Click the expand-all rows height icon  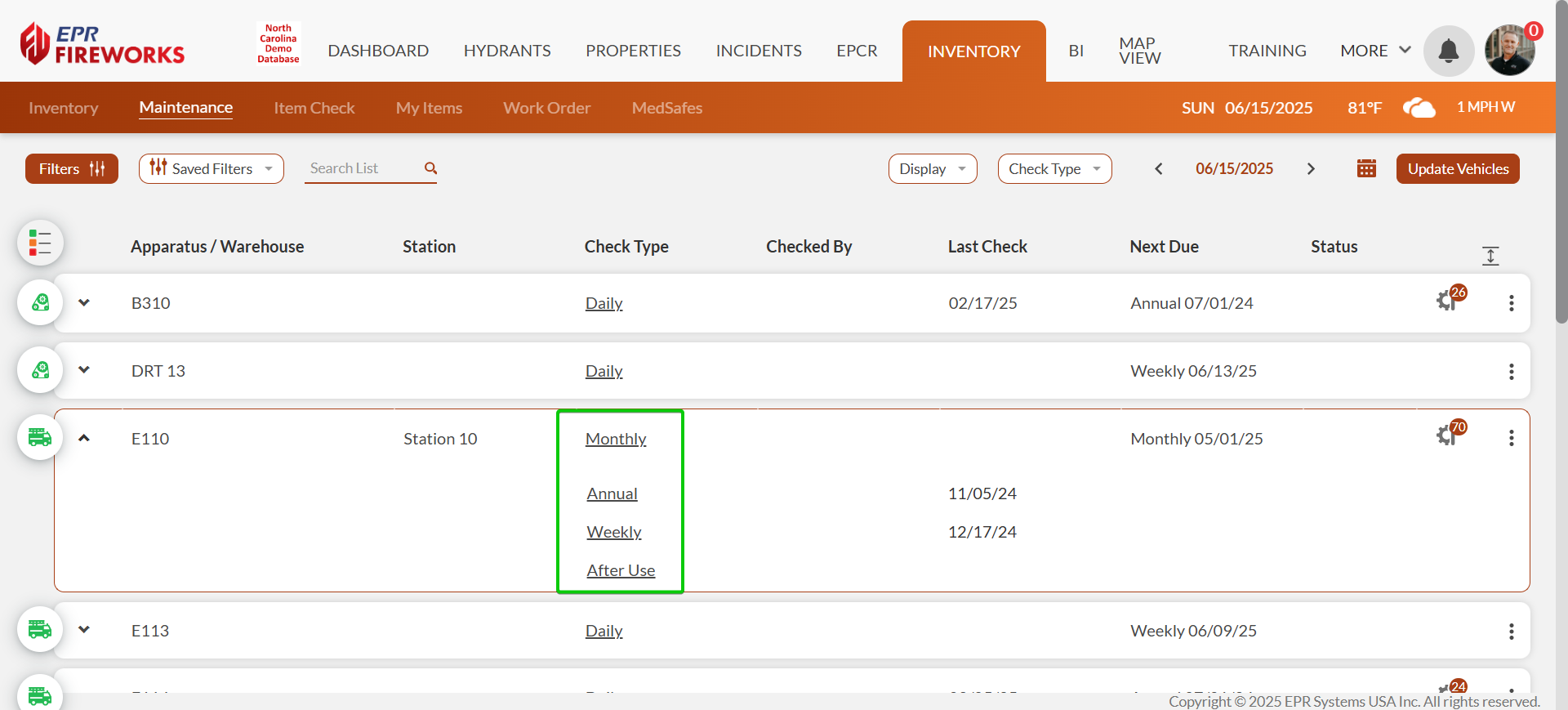1490,256
